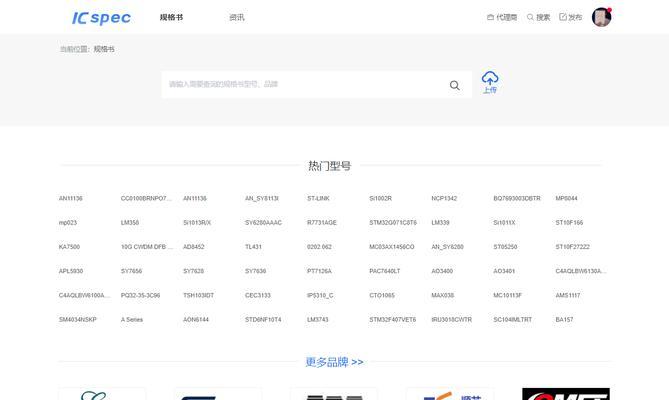Click the SY7636 model
Viewport: 669px width, 400px height.
pyautogui.click(x=256, y=271)
